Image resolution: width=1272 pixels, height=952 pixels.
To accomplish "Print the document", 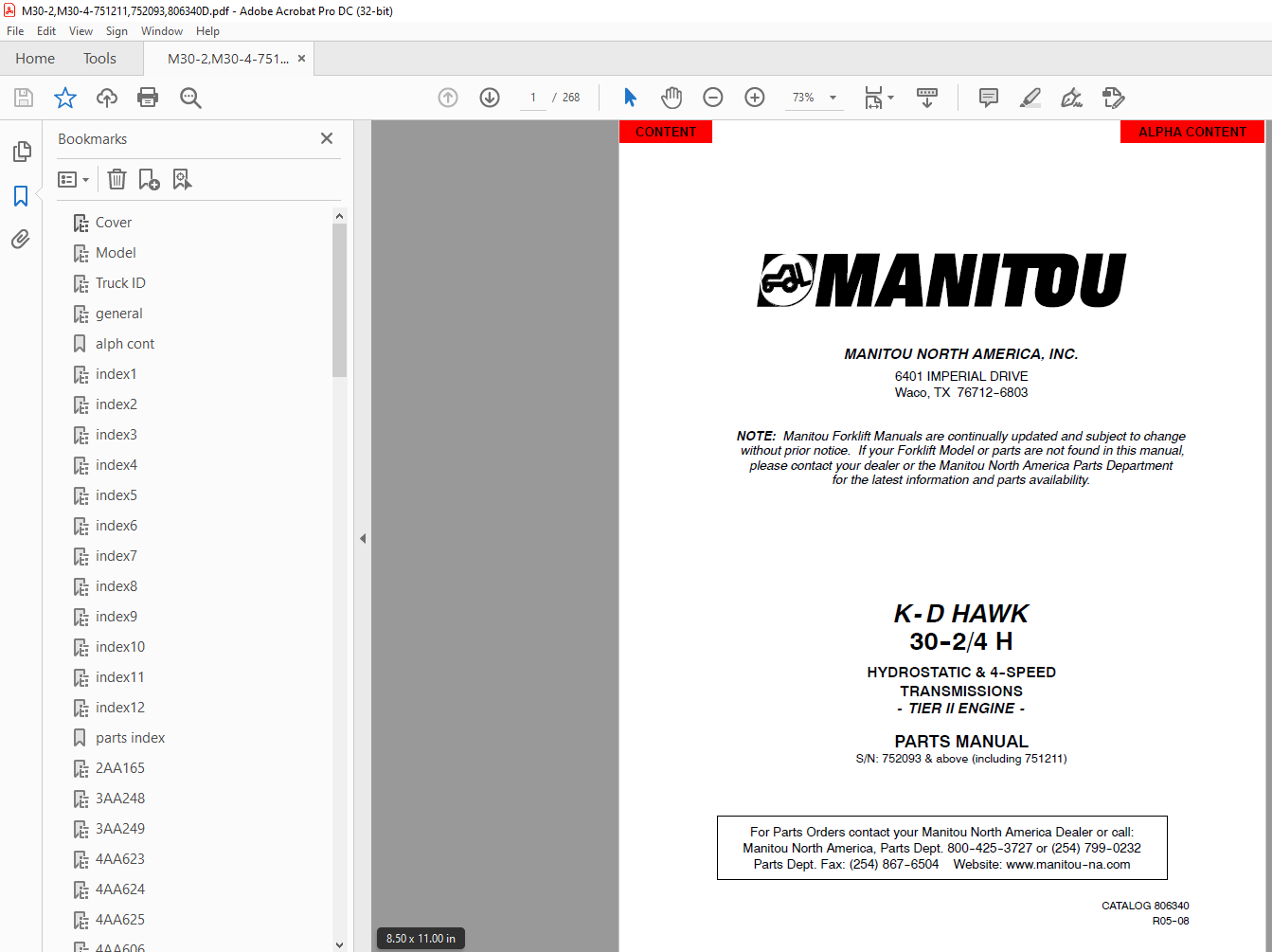I will tap(148, 98).
